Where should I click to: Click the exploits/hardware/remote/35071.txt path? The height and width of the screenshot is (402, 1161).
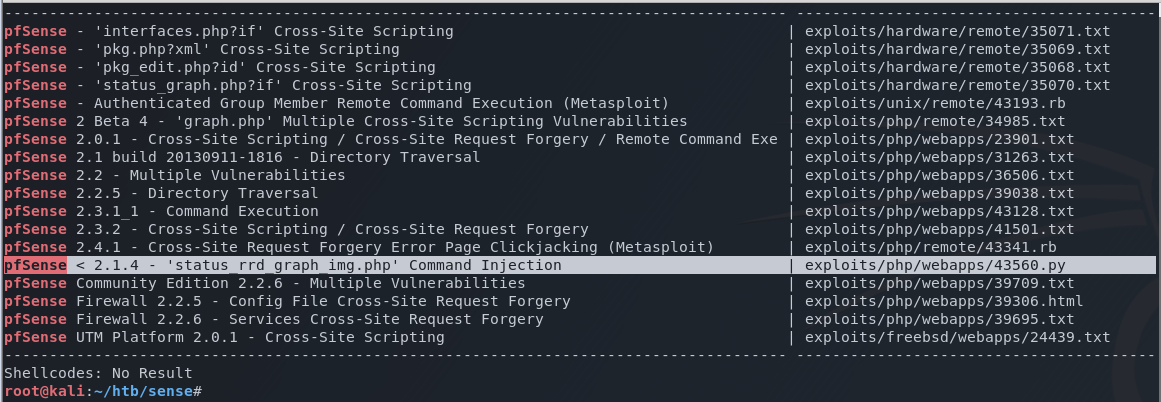point(957,31)
